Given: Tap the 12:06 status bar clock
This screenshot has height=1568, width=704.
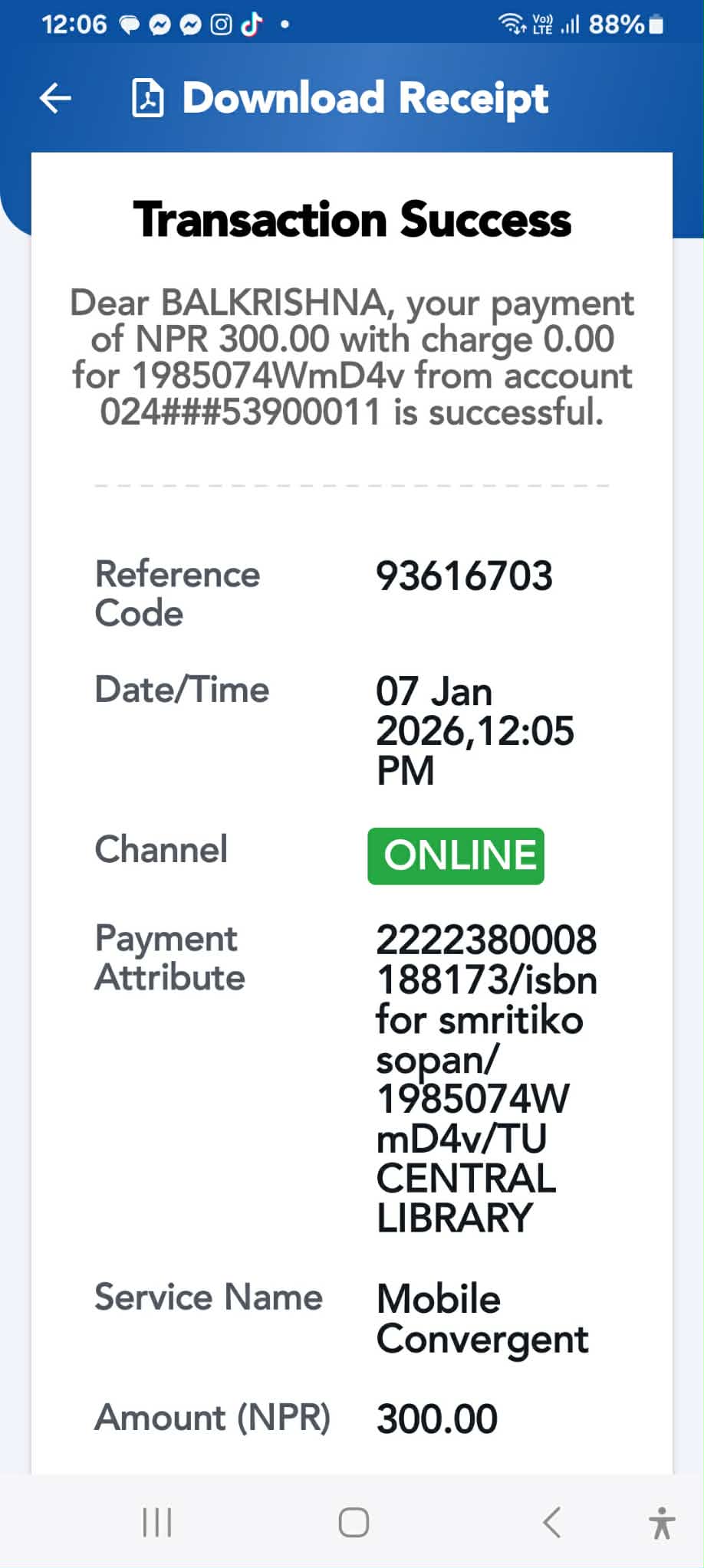Looking at the screenshot, I should click(x=74, y=25).
